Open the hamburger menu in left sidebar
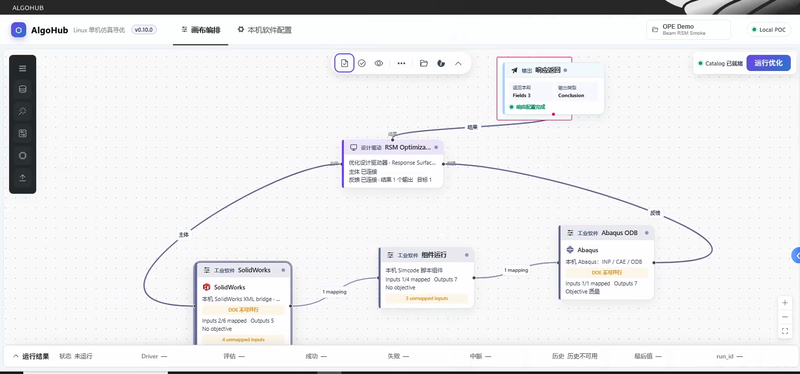This screenshot has height=374, width=800. (x=22, y=68)
